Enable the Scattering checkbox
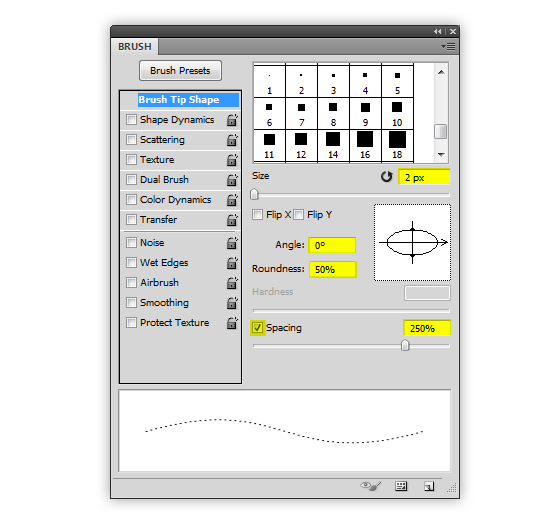The height and width of the screenshot is (532, 558). point(131,139)
